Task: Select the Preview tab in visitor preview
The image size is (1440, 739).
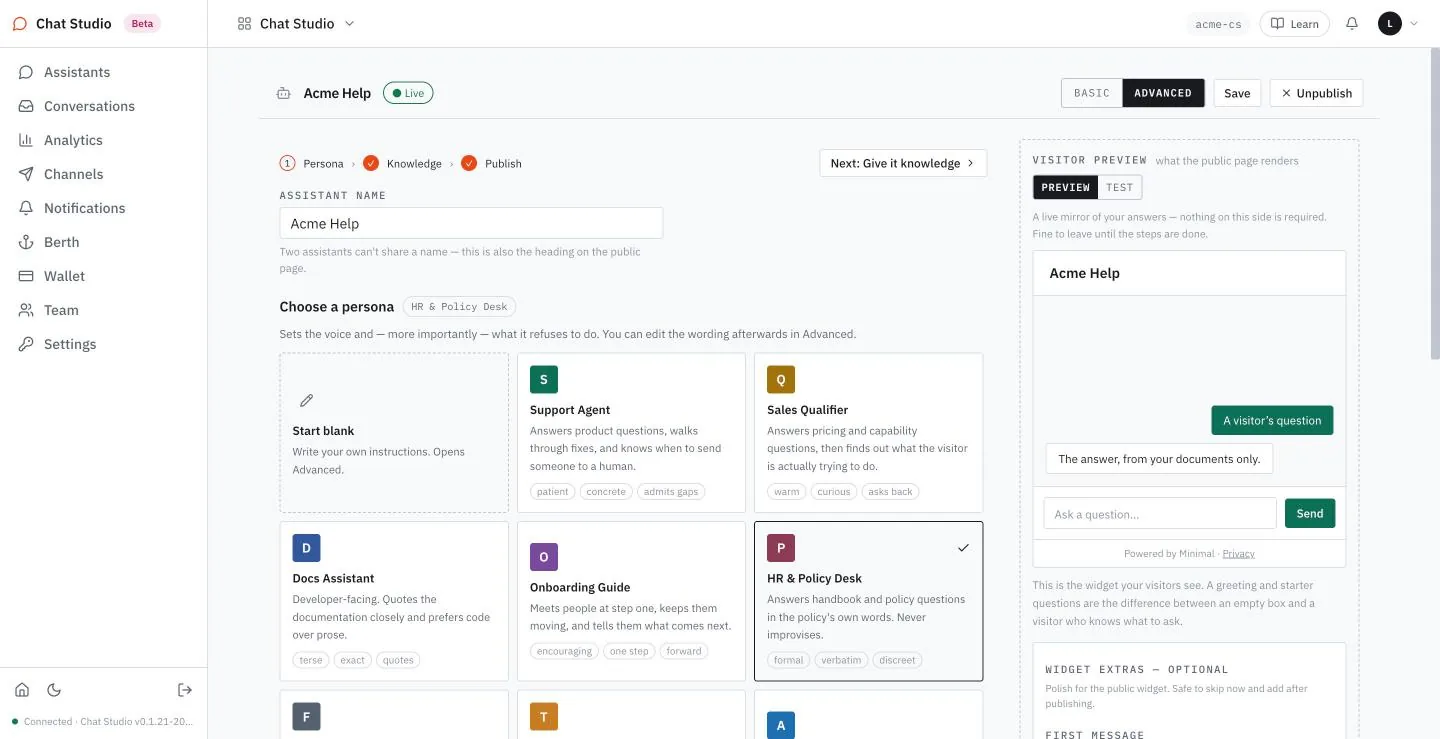Action: pyautogui.click(x=1065, y=187)
